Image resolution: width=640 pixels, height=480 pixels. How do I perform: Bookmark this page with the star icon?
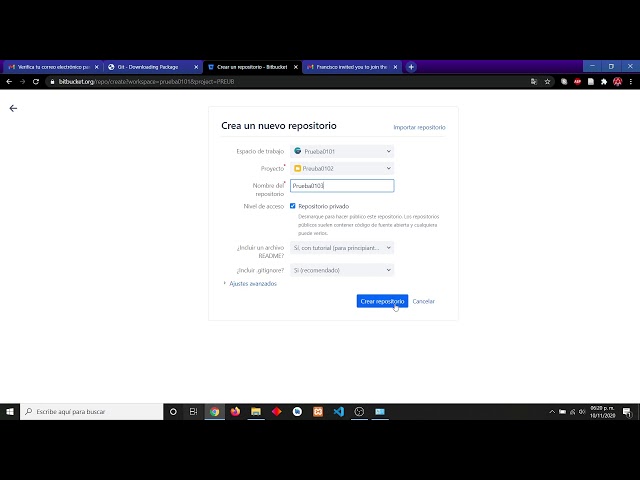pos(547,82)
